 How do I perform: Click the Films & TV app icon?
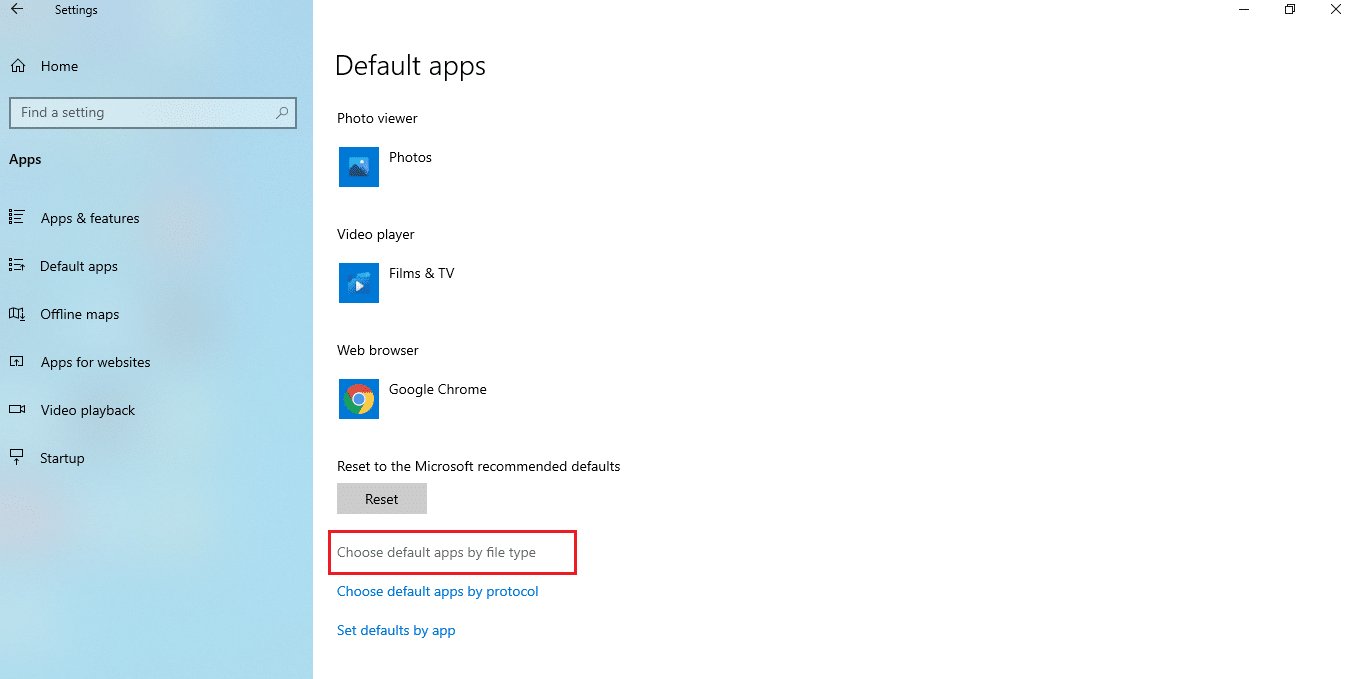click(x=359, y=283)
